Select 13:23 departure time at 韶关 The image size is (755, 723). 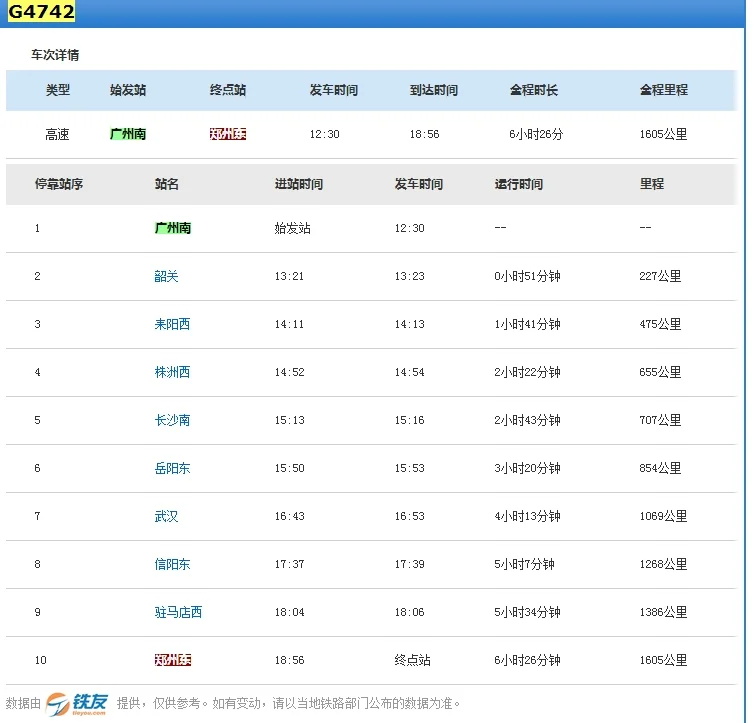[409, 276]
